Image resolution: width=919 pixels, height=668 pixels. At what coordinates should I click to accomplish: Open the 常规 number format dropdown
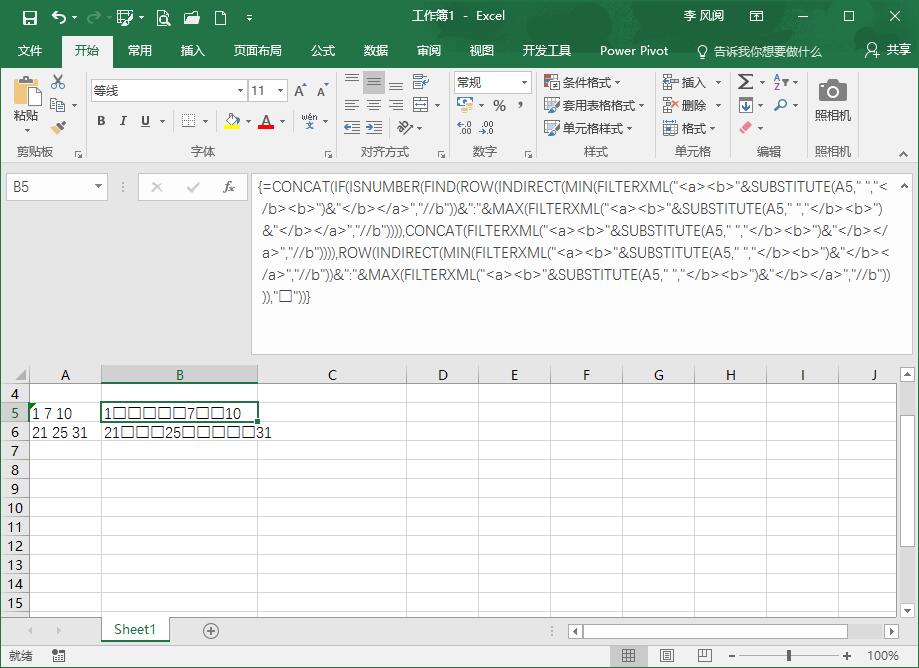525,83
